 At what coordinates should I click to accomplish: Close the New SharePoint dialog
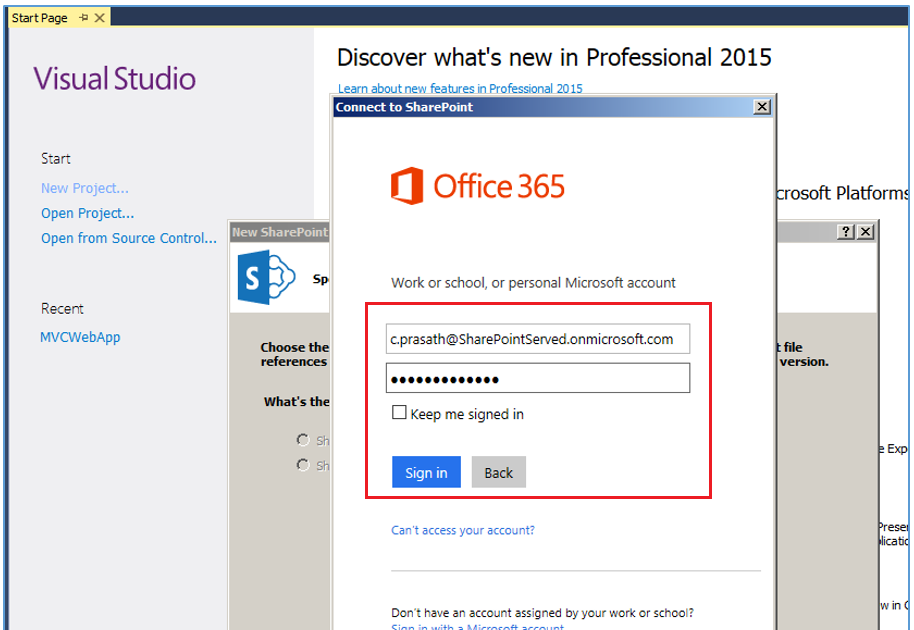(x=866, y=232)
